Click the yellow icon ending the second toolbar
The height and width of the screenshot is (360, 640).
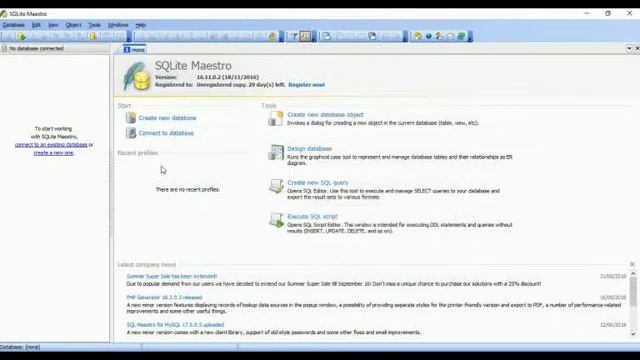(x=272, y=37)
